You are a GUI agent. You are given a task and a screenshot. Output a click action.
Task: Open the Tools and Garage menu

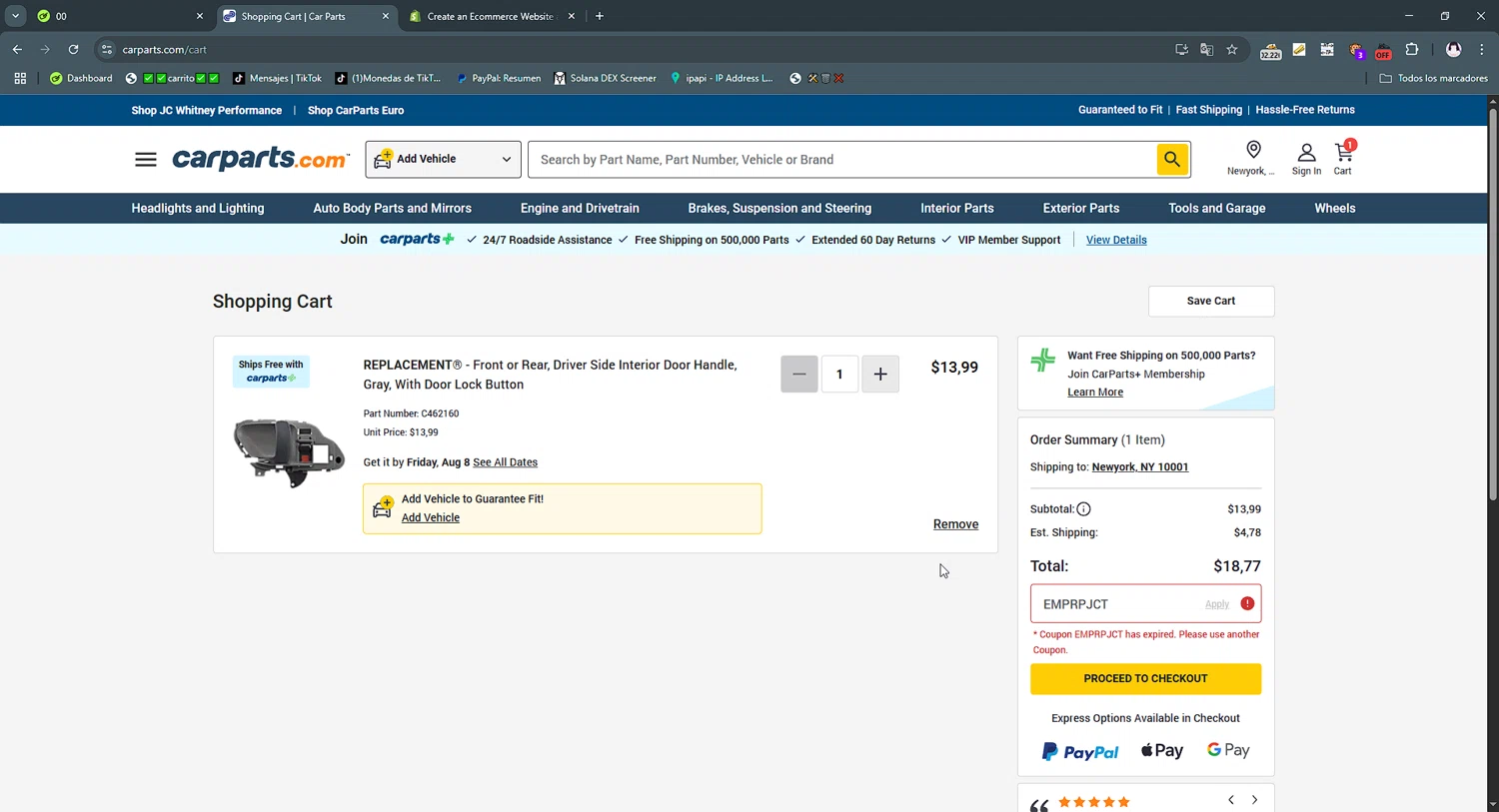point(1217,208)
